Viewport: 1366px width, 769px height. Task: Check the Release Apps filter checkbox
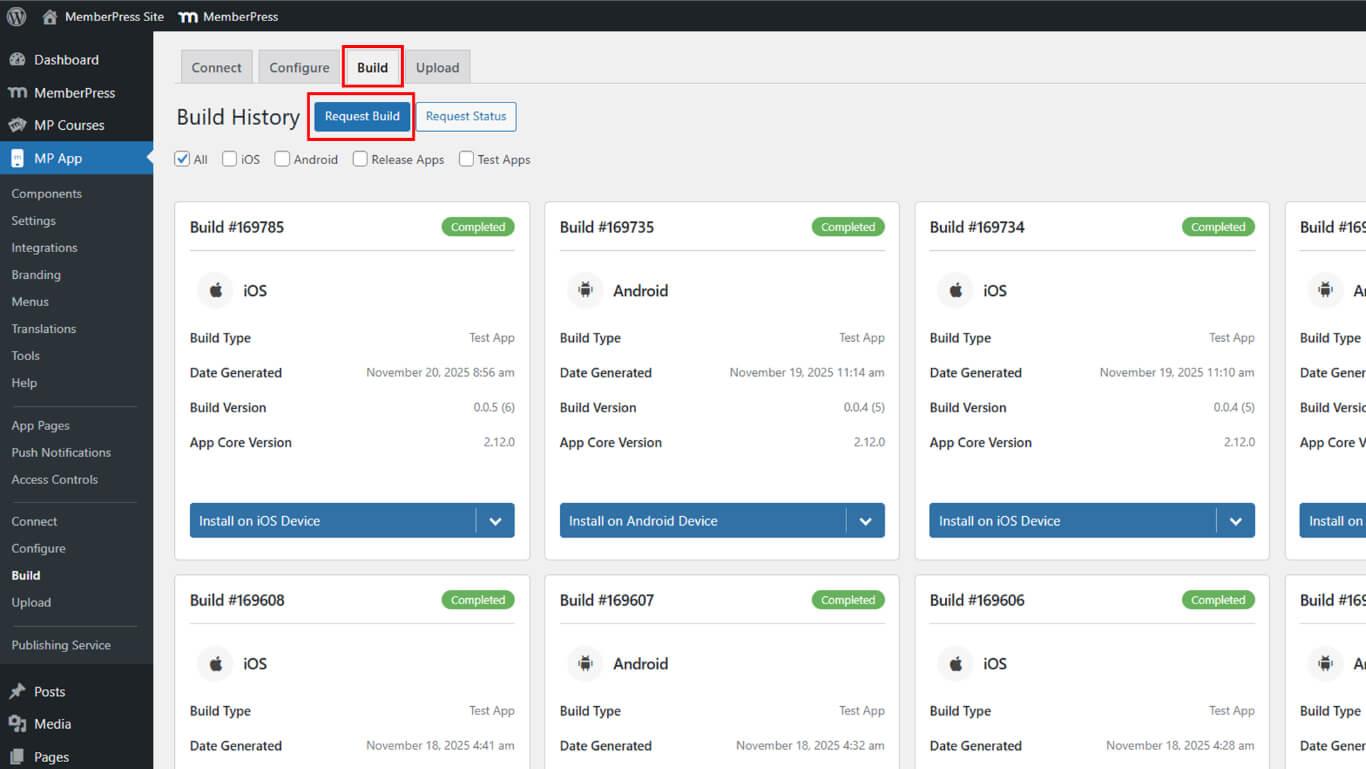point(360,159)
